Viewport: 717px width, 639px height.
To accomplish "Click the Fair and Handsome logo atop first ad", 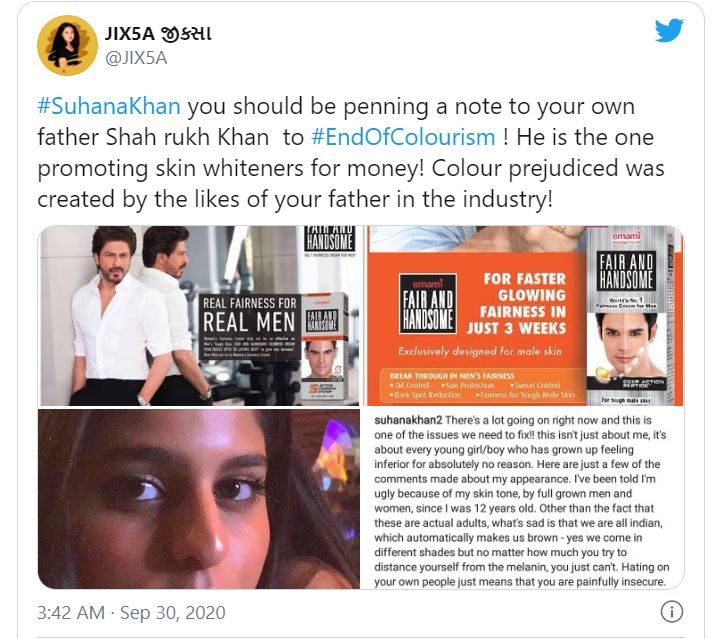I will [330, 239].
